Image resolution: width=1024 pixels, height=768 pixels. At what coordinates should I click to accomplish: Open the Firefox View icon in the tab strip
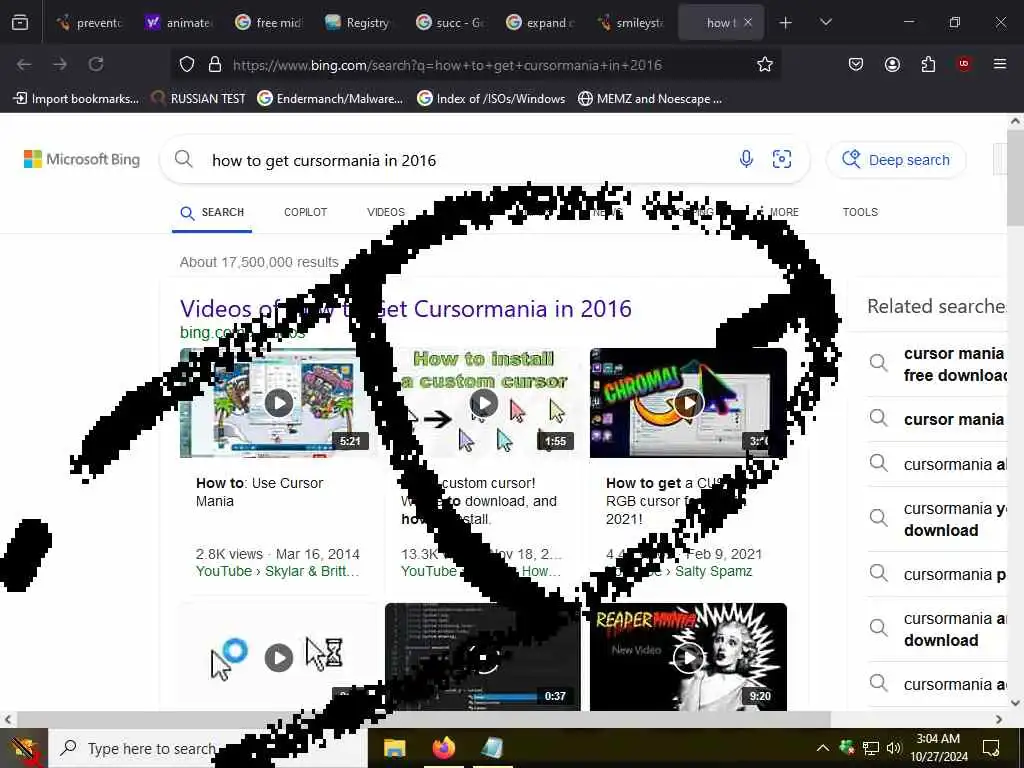pos(20,23)
